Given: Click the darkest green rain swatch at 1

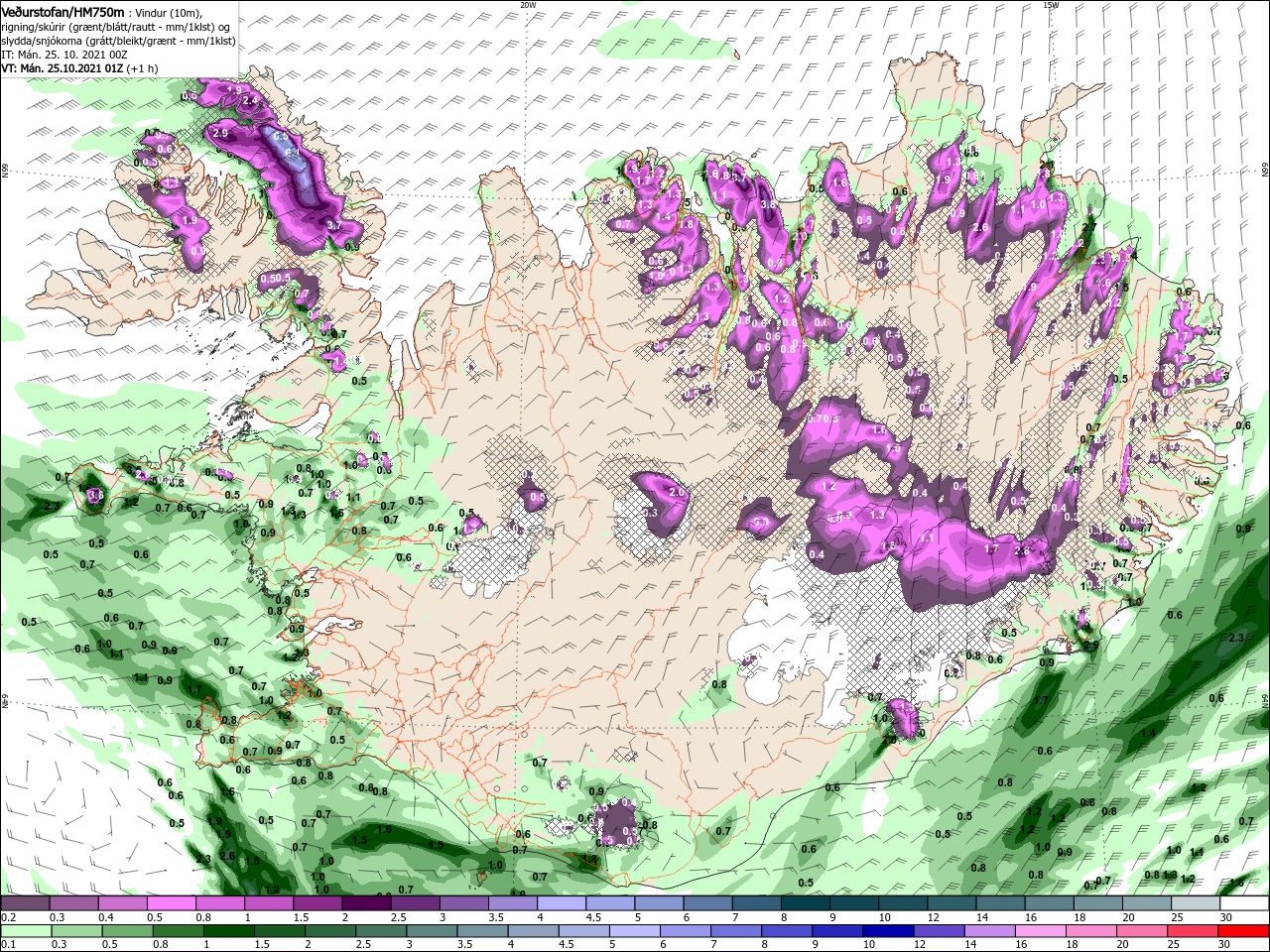Looking at the screenshot, I should click(229, 931).
